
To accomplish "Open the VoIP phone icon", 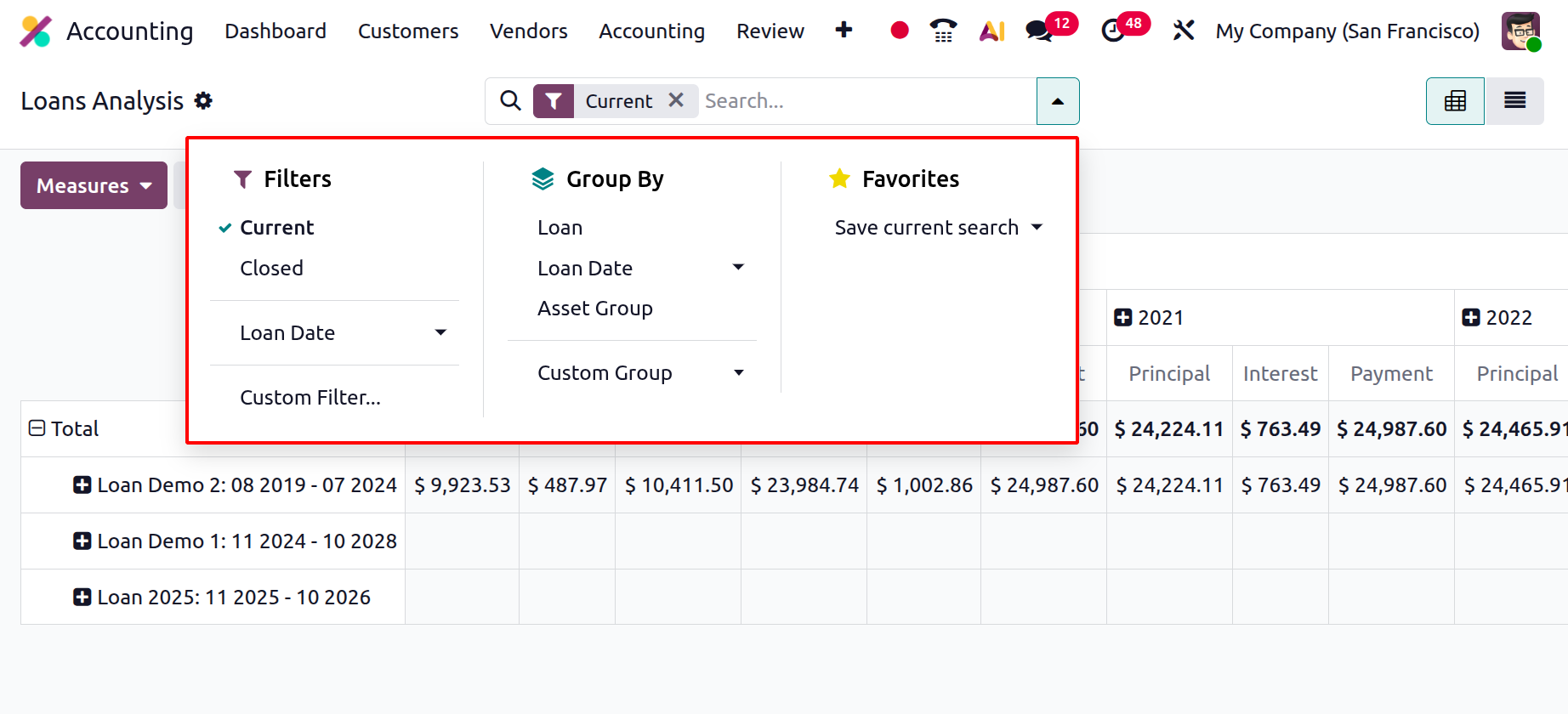I will pyautogui.click(x=943, y=31).
